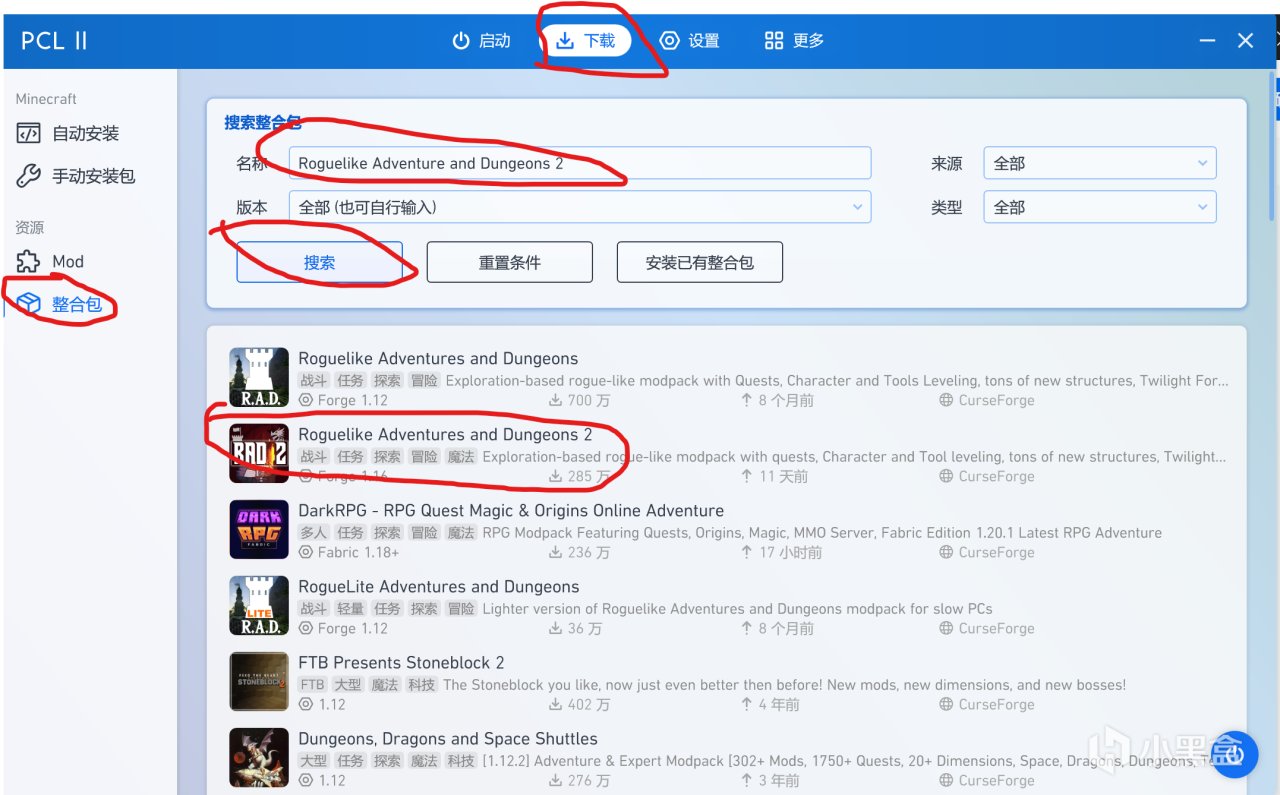Click the update arrow icon beside "11 天前"
This screenshot has height=795, width=1280.
click(746, 476)
